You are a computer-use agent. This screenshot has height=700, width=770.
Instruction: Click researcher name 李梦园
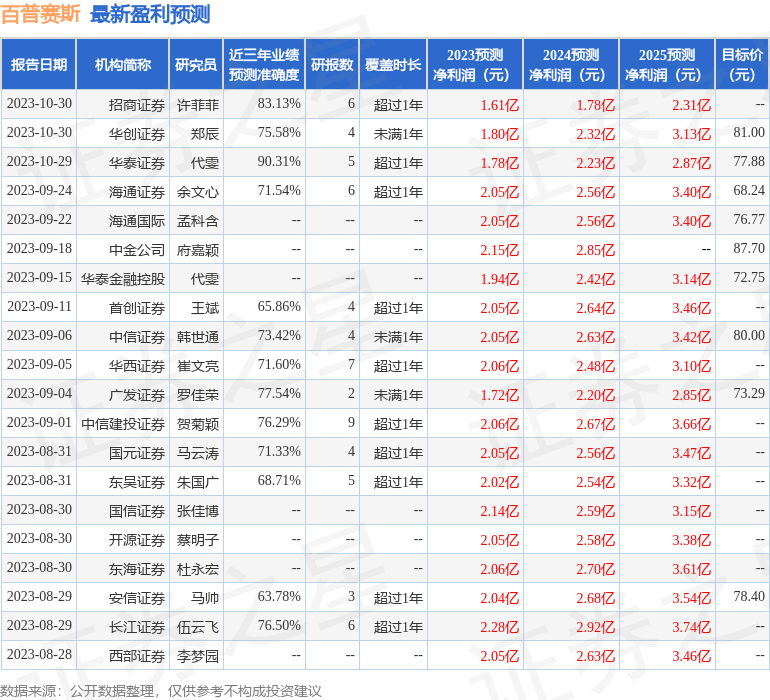tap(197, 656)
